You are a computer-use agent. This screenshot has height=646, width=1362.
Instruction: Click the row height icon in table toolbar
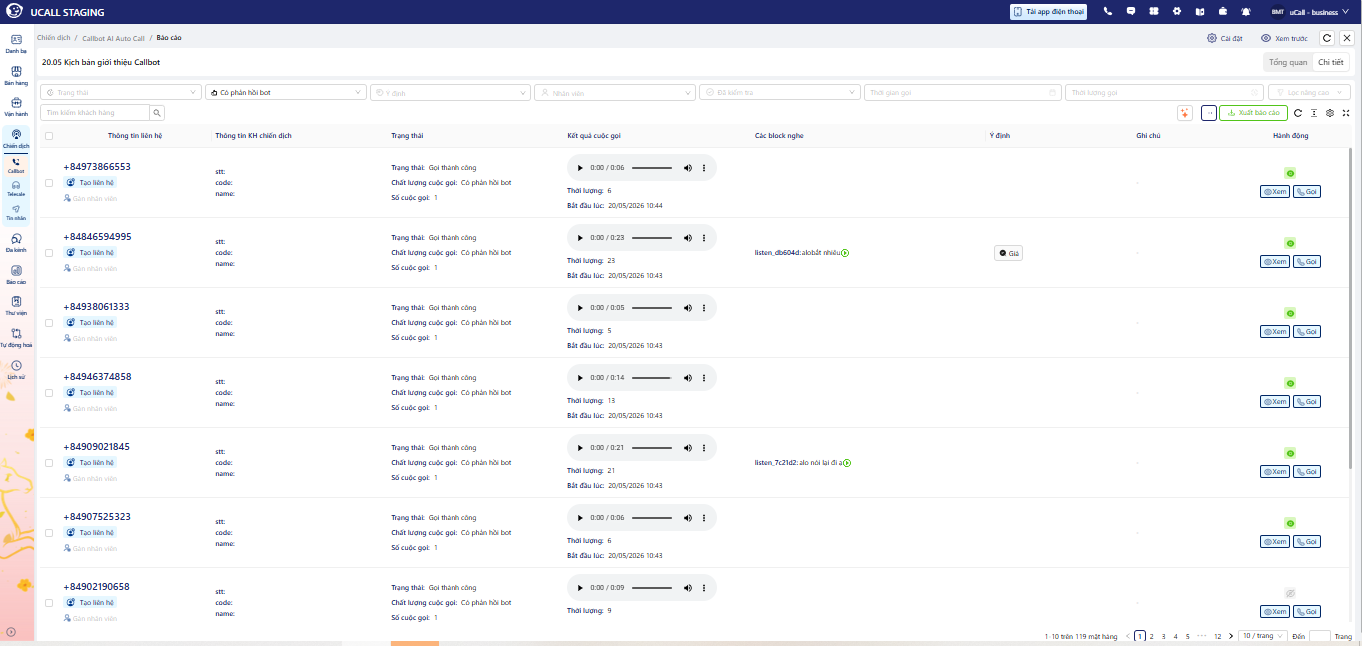click(1314, 113)
